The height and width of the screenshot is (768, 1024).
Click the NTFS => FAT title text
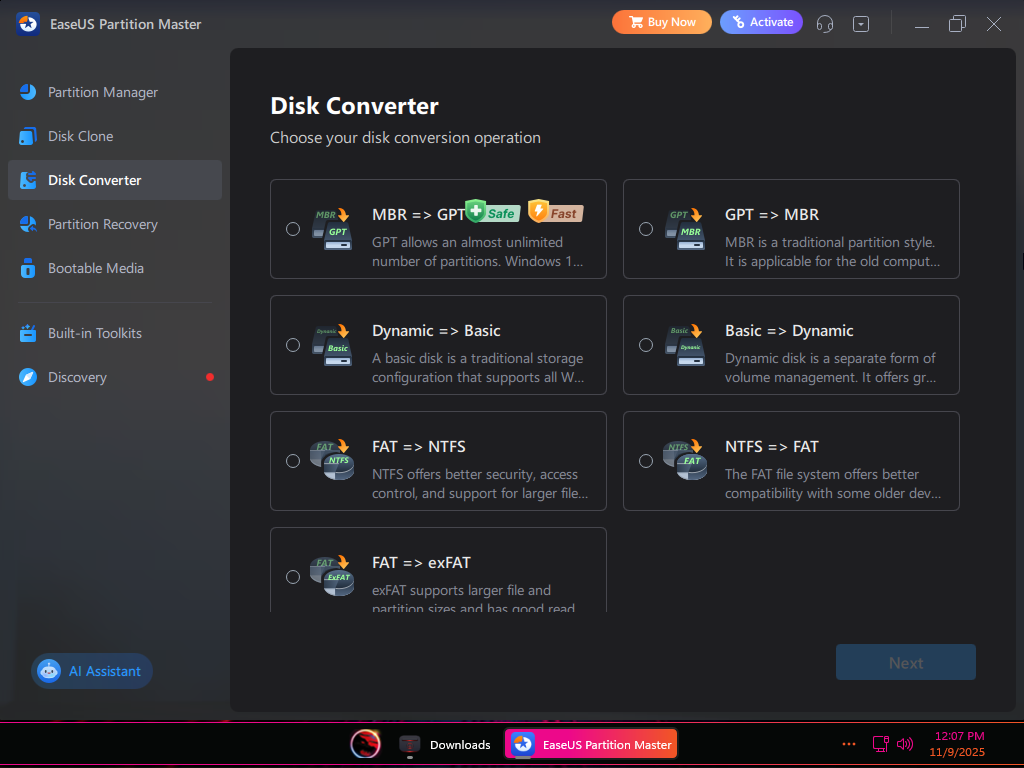(x=772, y=447)
